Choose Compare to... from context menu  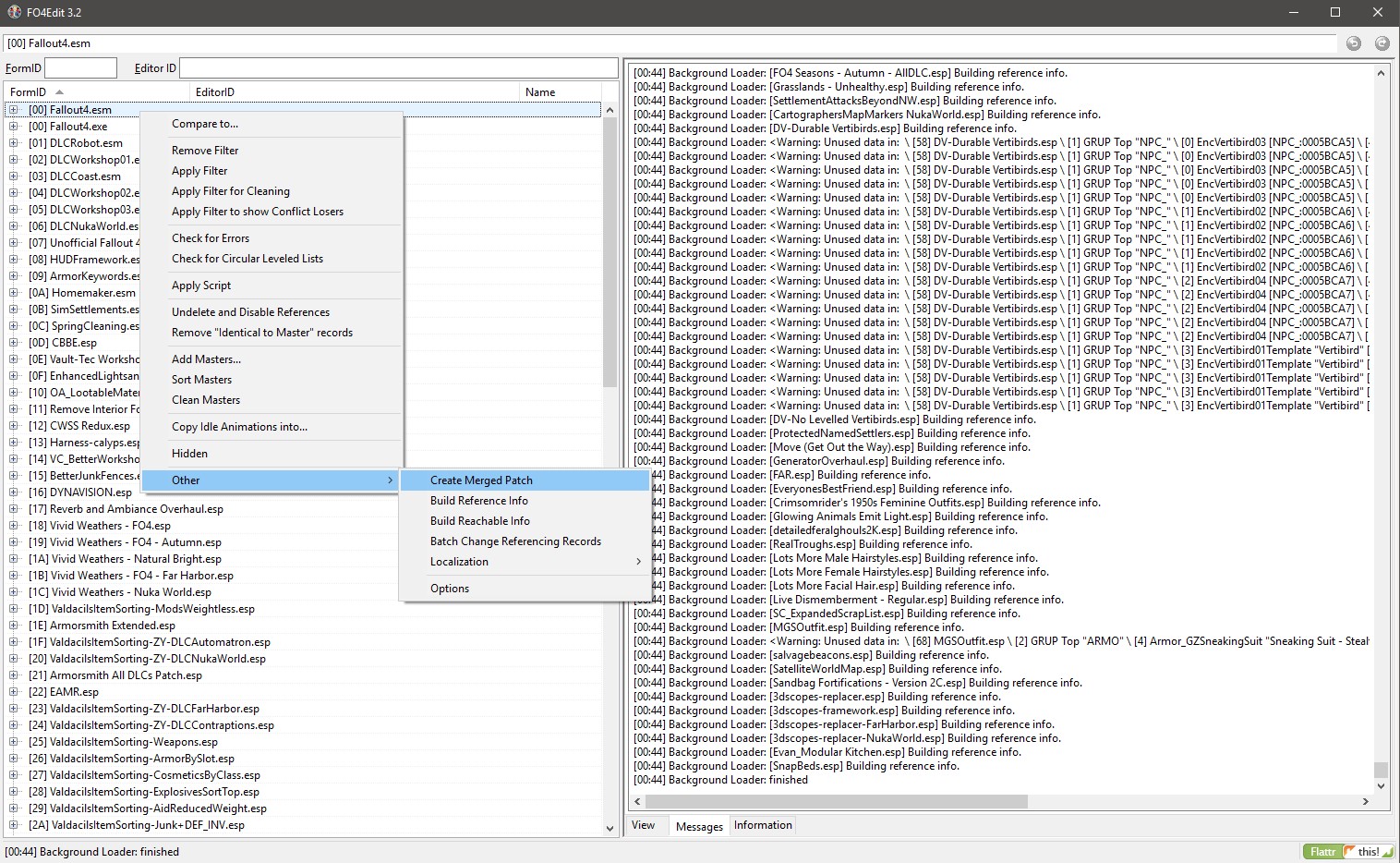point(272,124)
